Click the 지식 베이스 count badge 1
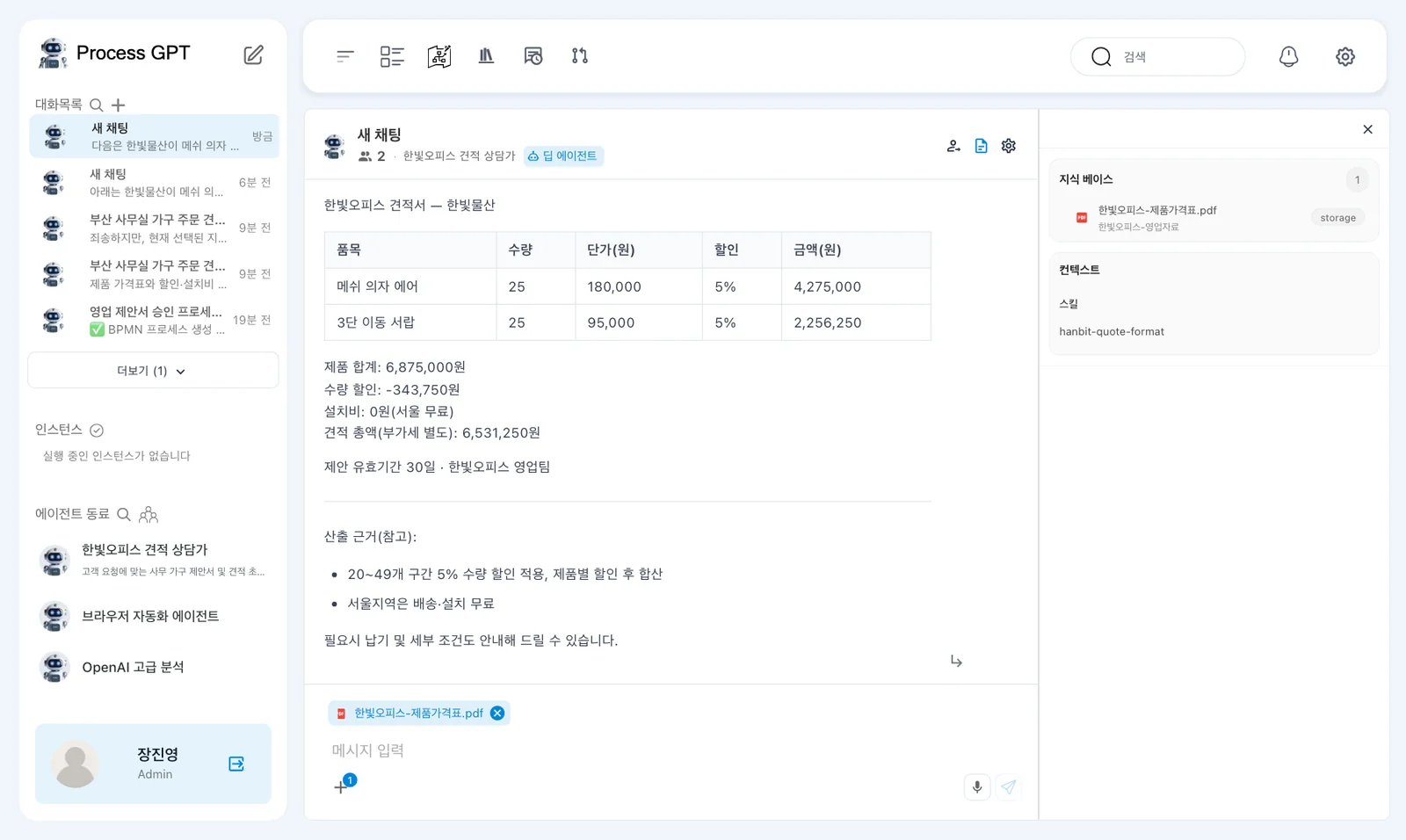The height and width of the screenshot is (840, 1406). pyautogui.click(x=1357, y=180)
